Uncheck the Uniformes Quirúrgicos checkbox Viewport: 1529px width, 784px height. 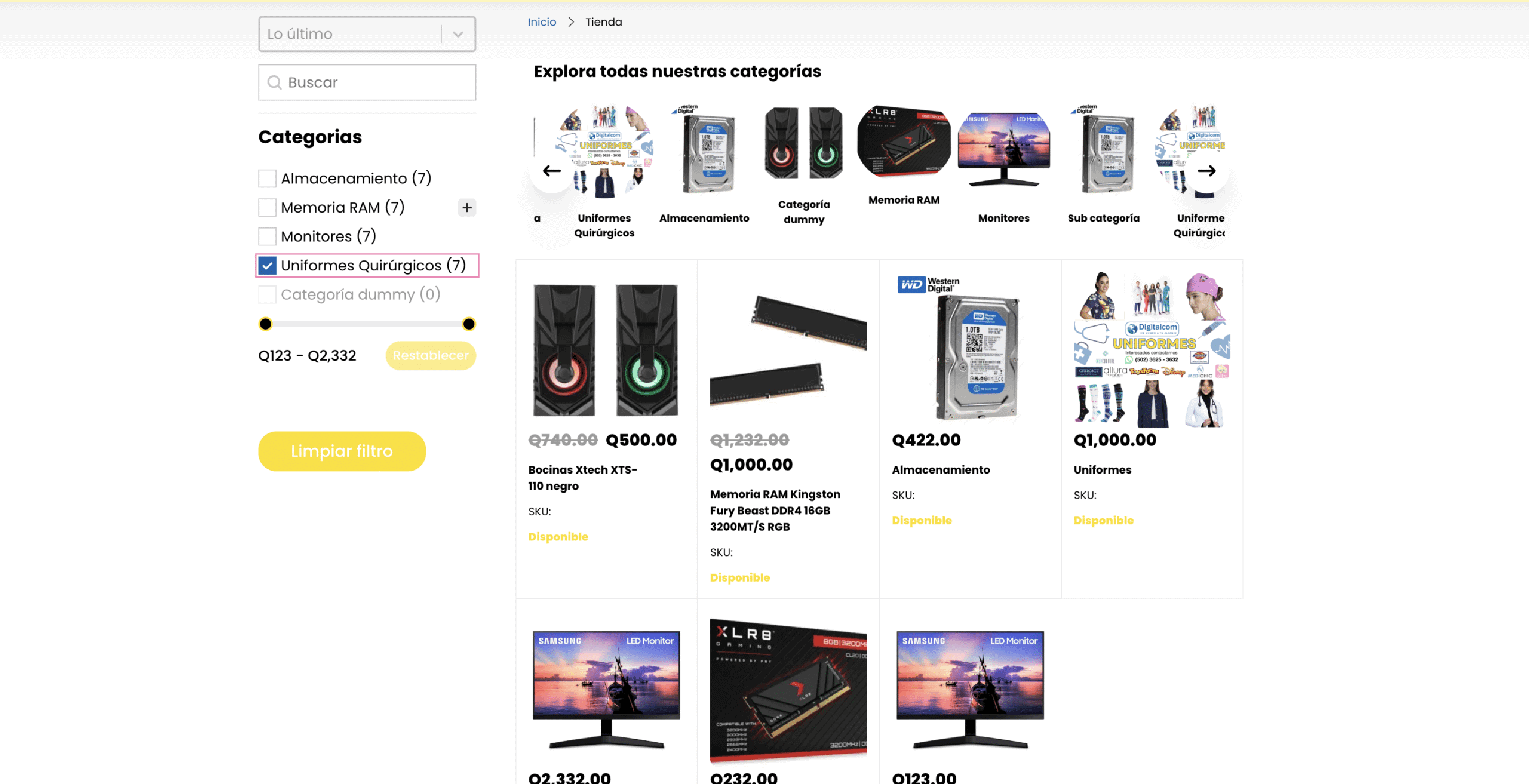[x=267, y=266]
